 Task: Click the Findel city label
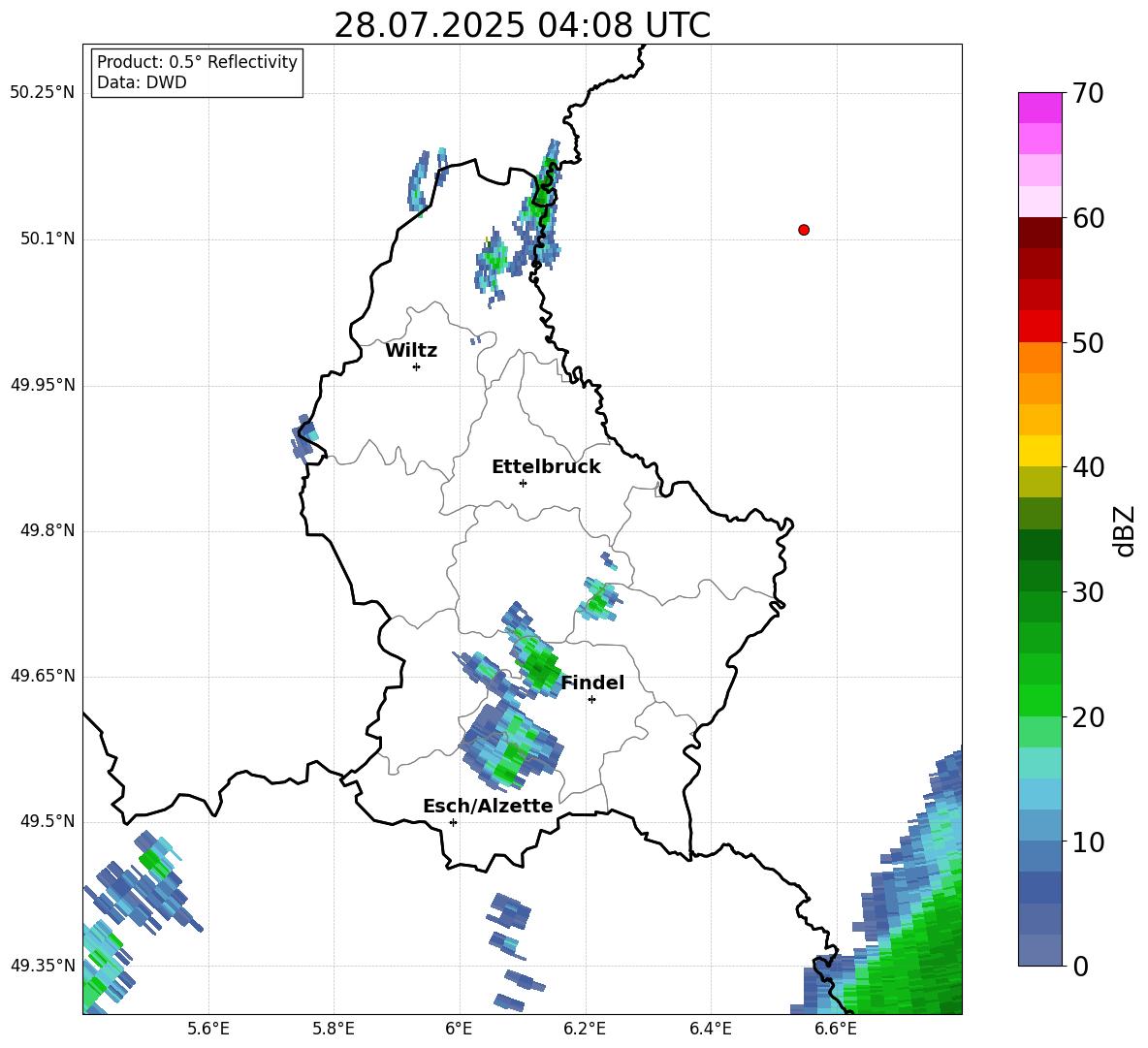point(592,683)
